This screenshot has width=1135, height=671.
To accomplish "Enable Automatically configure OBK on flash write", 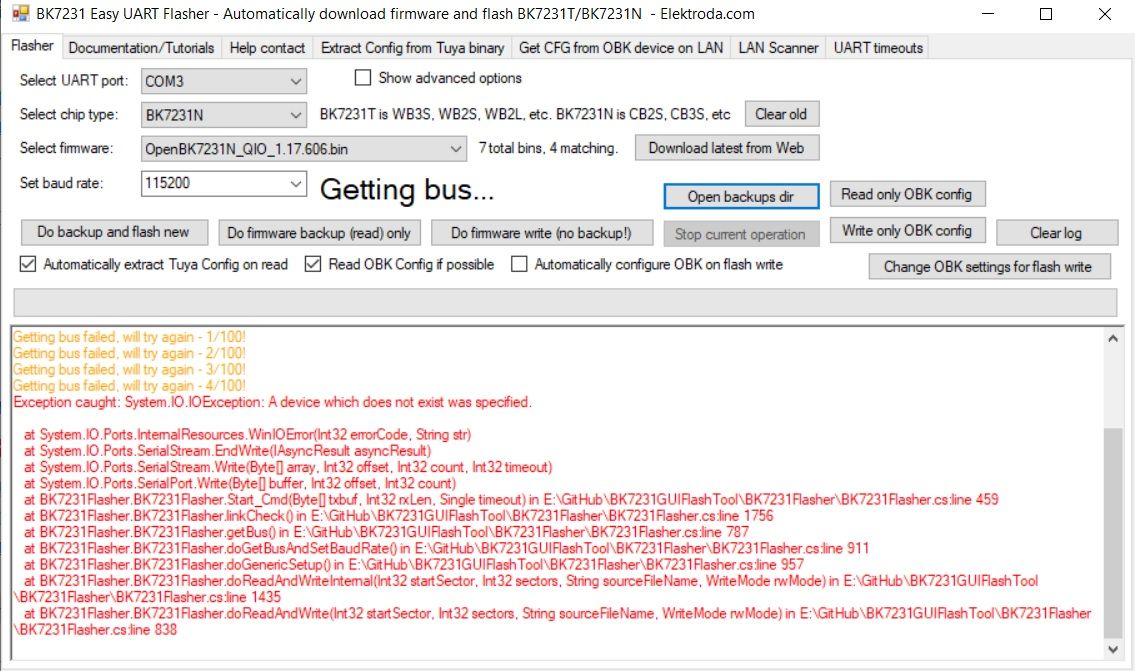I will coord(519,264).
